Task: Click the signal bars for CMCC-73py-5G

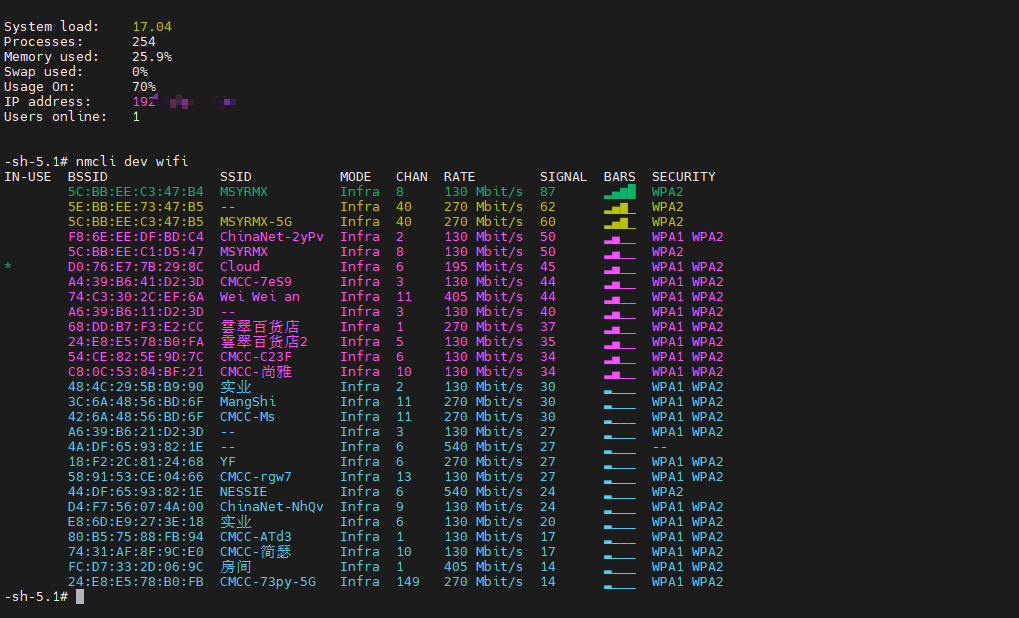Action: pos(620,582)
